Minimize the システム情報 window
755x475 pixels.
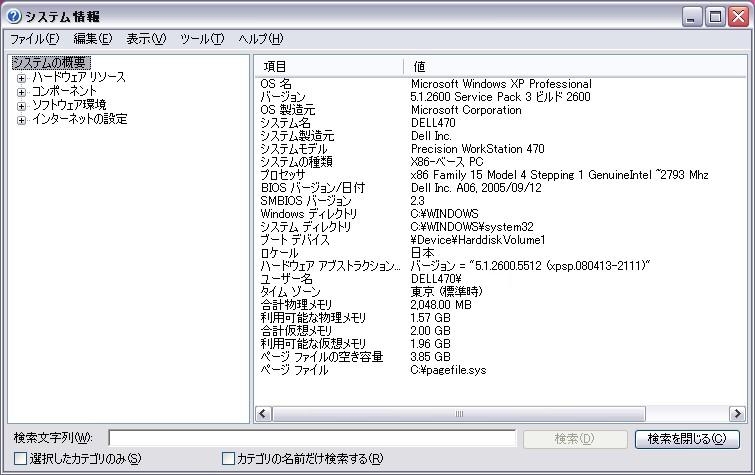(692, 17)
